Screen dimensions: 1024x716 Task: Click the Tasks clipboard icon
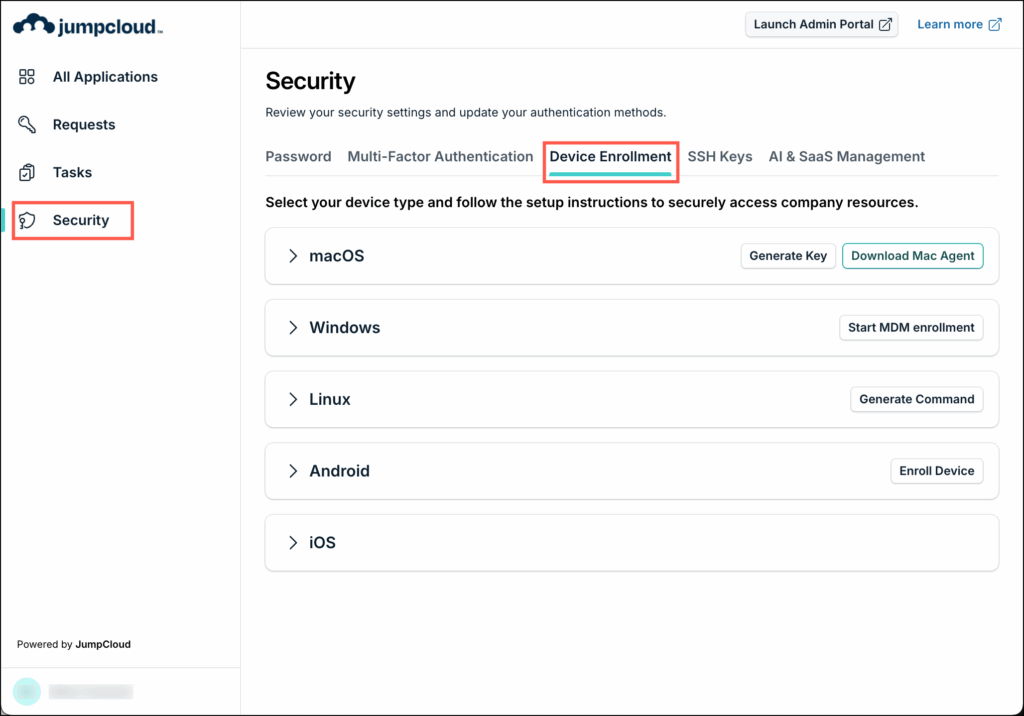pyautogui.click(x=28, y=173)
